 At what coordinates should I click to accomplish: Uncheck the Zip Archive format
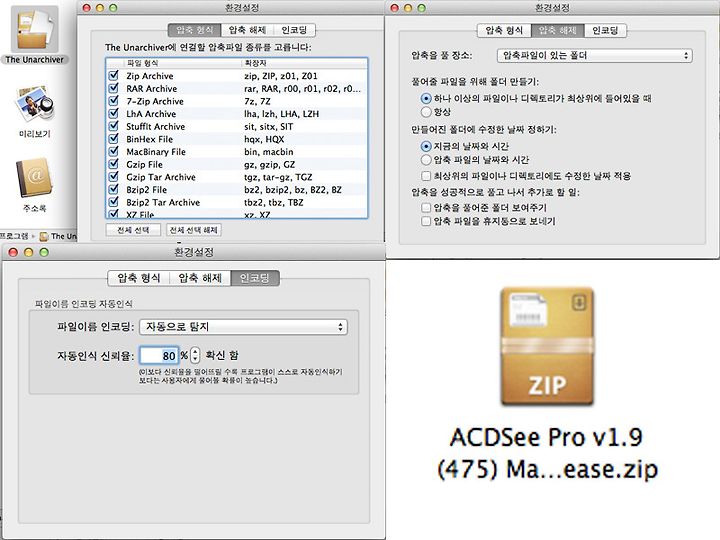[113, 75]
